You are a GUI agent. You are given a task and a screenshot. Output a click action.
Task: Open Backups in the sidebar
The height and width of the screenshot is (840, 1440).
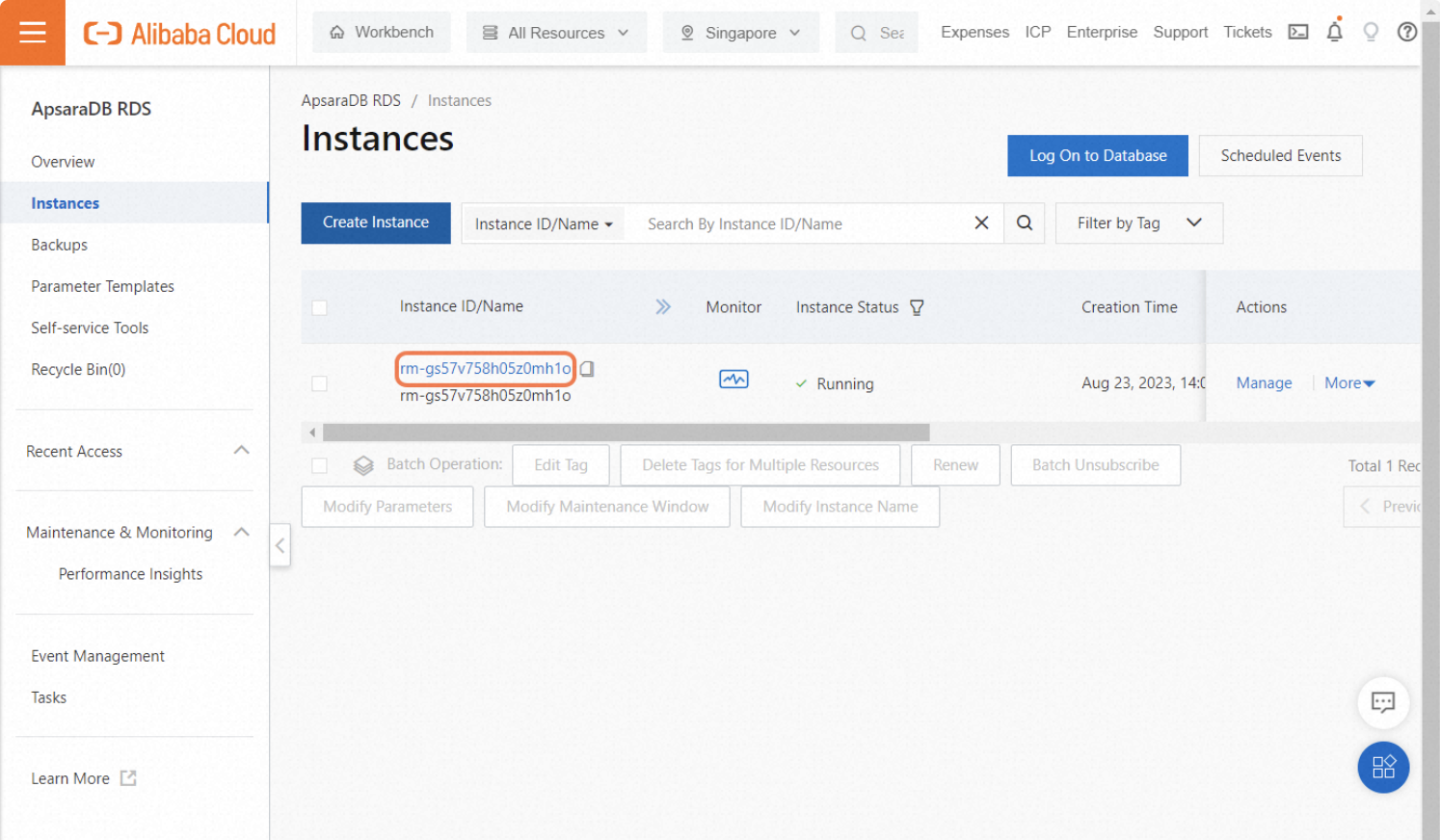point(60,245)
